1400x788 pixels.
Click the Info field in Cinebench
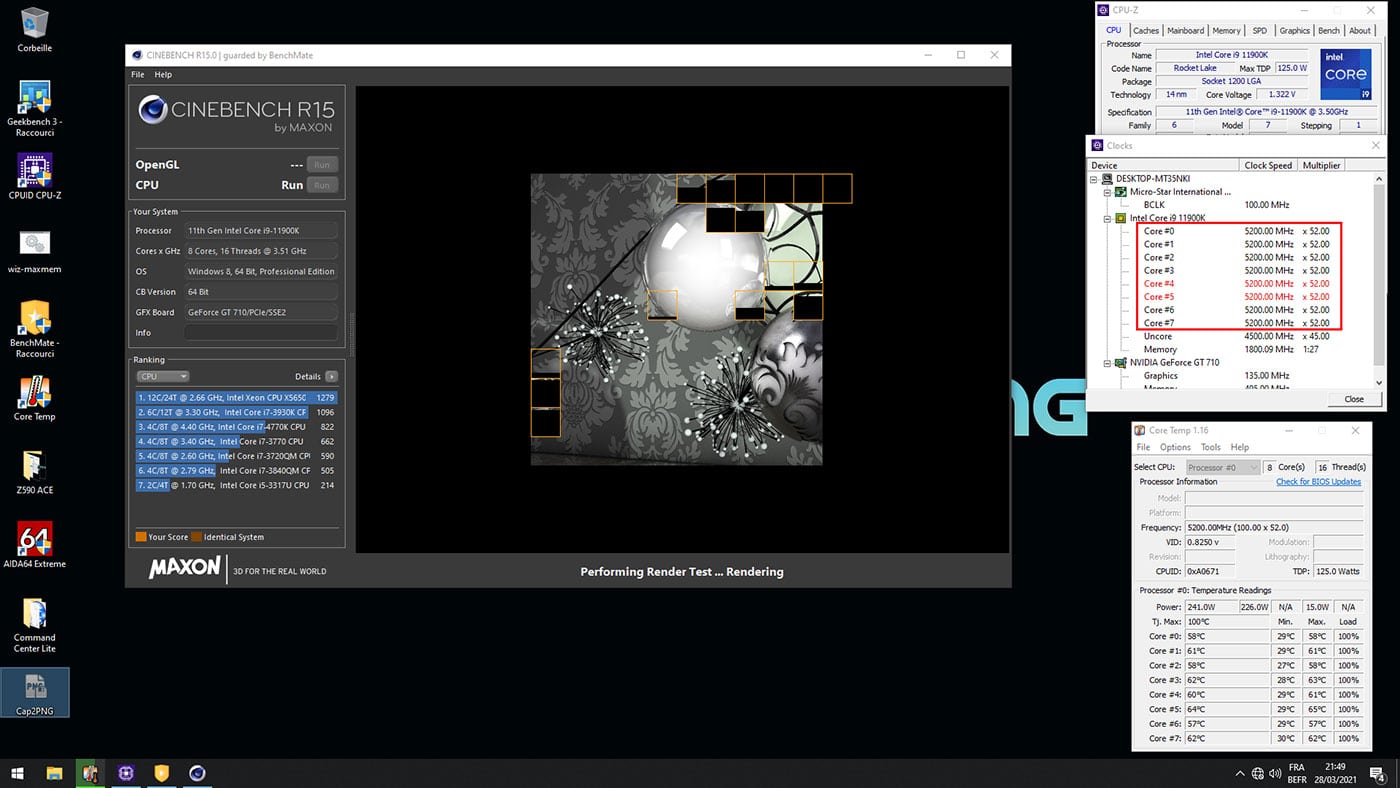point(261,333)
